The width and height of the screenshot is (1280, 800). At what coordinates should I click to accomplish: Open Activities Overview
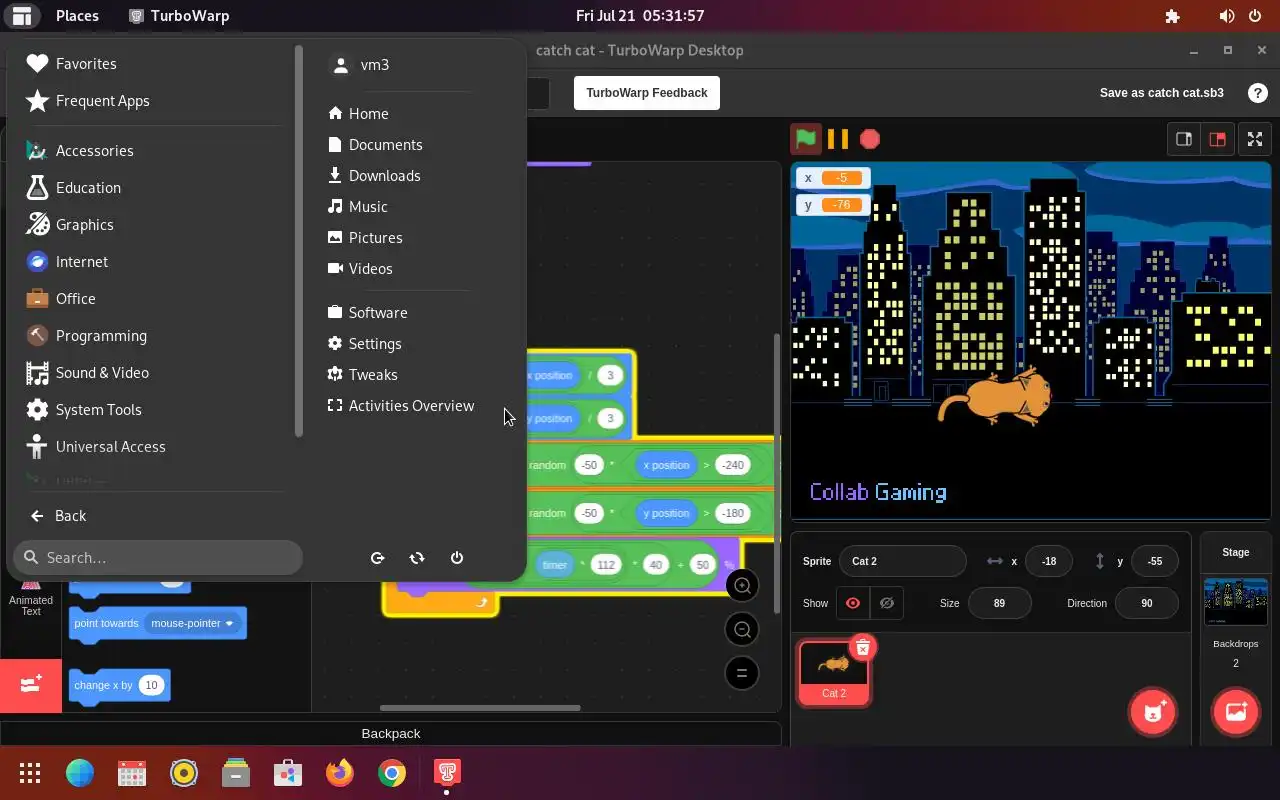(x=400, y=406)
